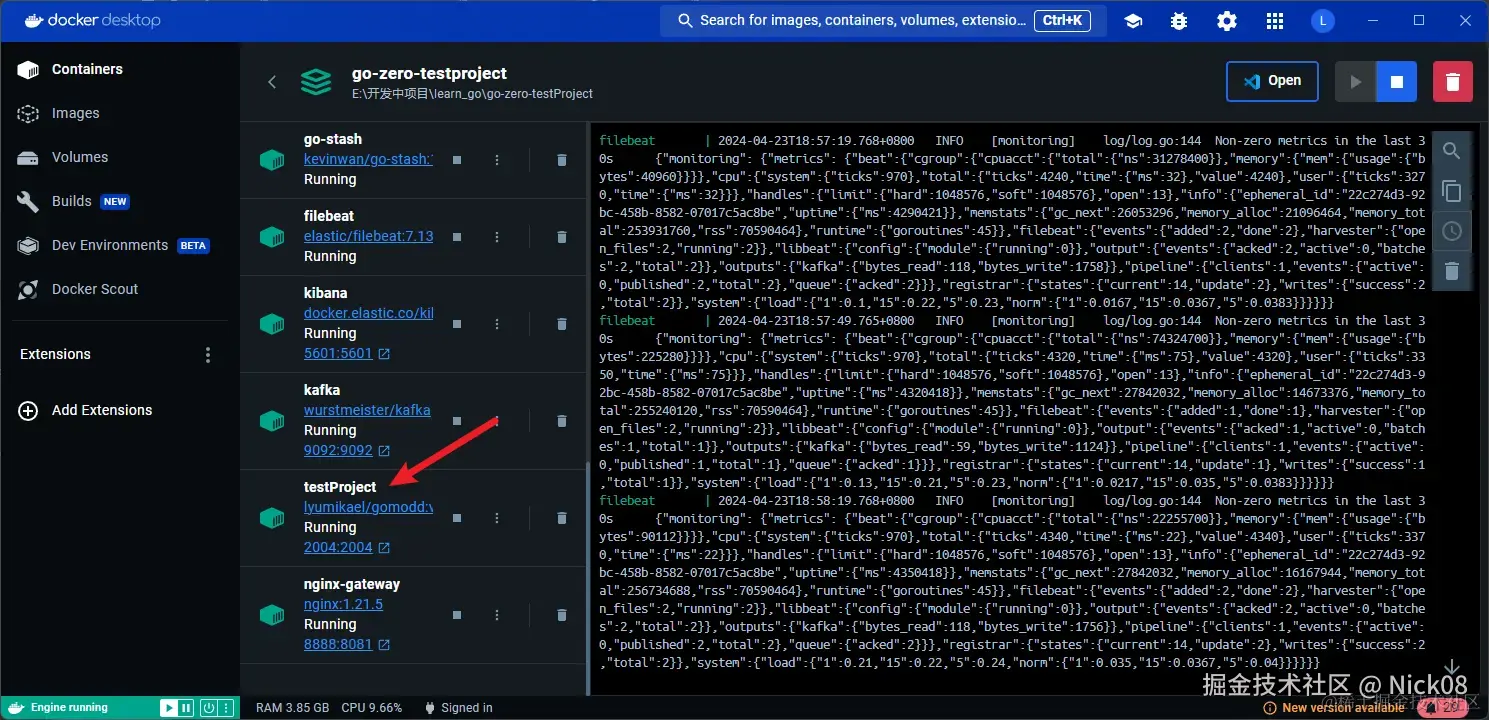Delete the kafka container
The height and width of the screenshot is (720, 1489).
tap(561, 421)
